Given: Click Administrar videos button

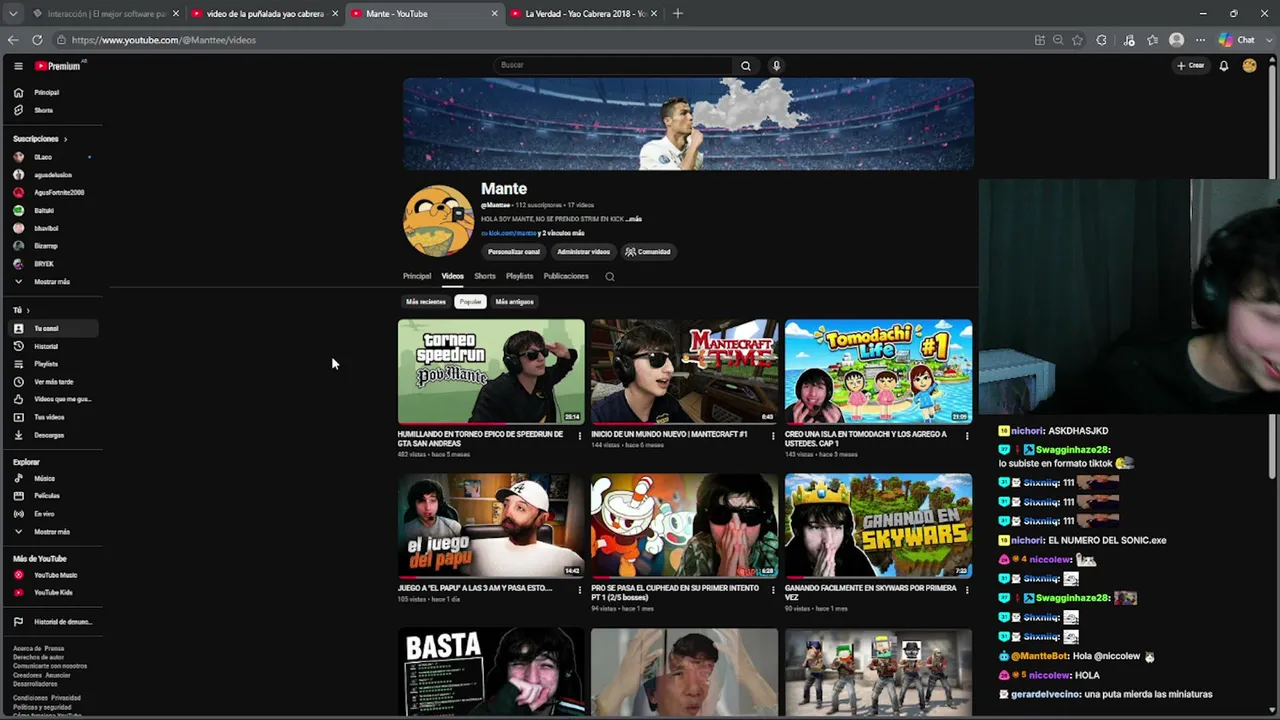Looking at the screenshot, I should click(583, 252).
